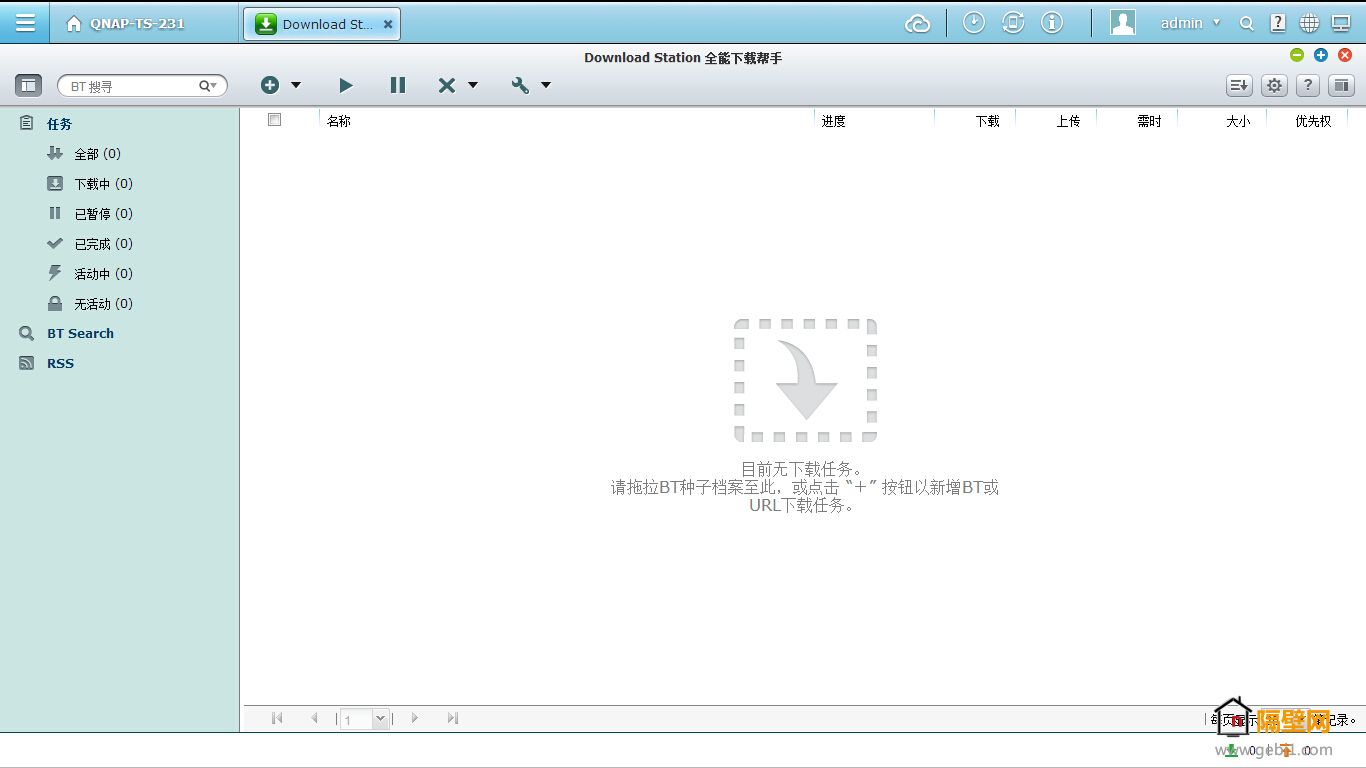Open Download Station help question button

tap(1307, 86)
